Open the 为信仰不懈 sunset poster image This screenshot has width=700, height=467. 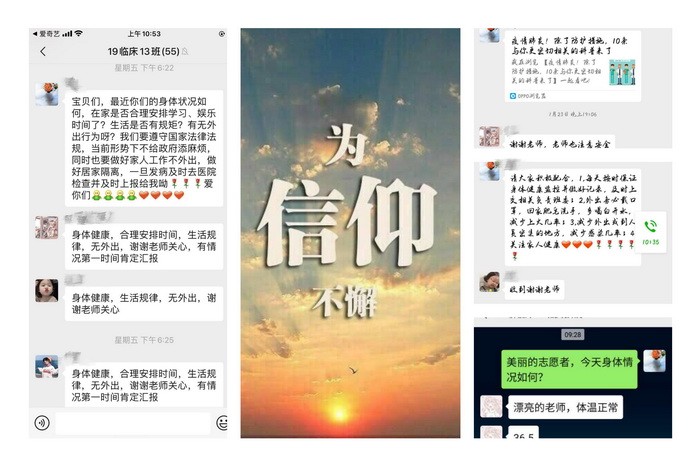pos(350,233)
